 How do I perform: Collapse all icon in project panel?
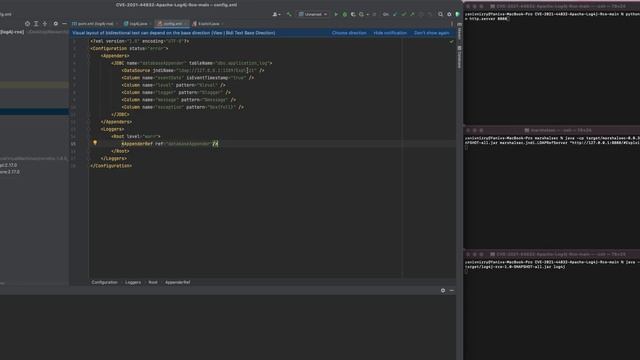(x=45, y=24)
